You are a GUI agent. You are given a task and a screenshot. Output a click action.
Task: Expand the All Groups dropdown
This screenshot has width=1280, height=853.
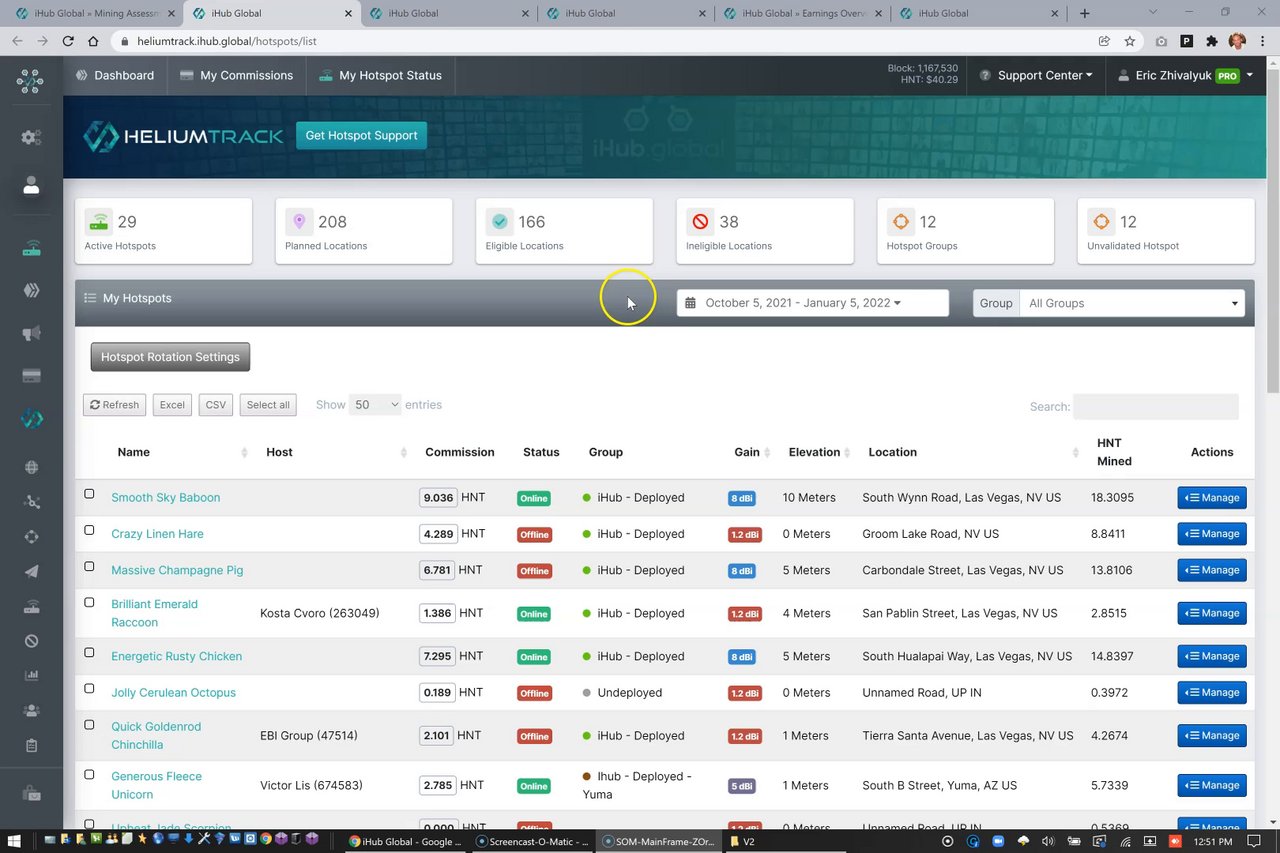coord(1131,303)
